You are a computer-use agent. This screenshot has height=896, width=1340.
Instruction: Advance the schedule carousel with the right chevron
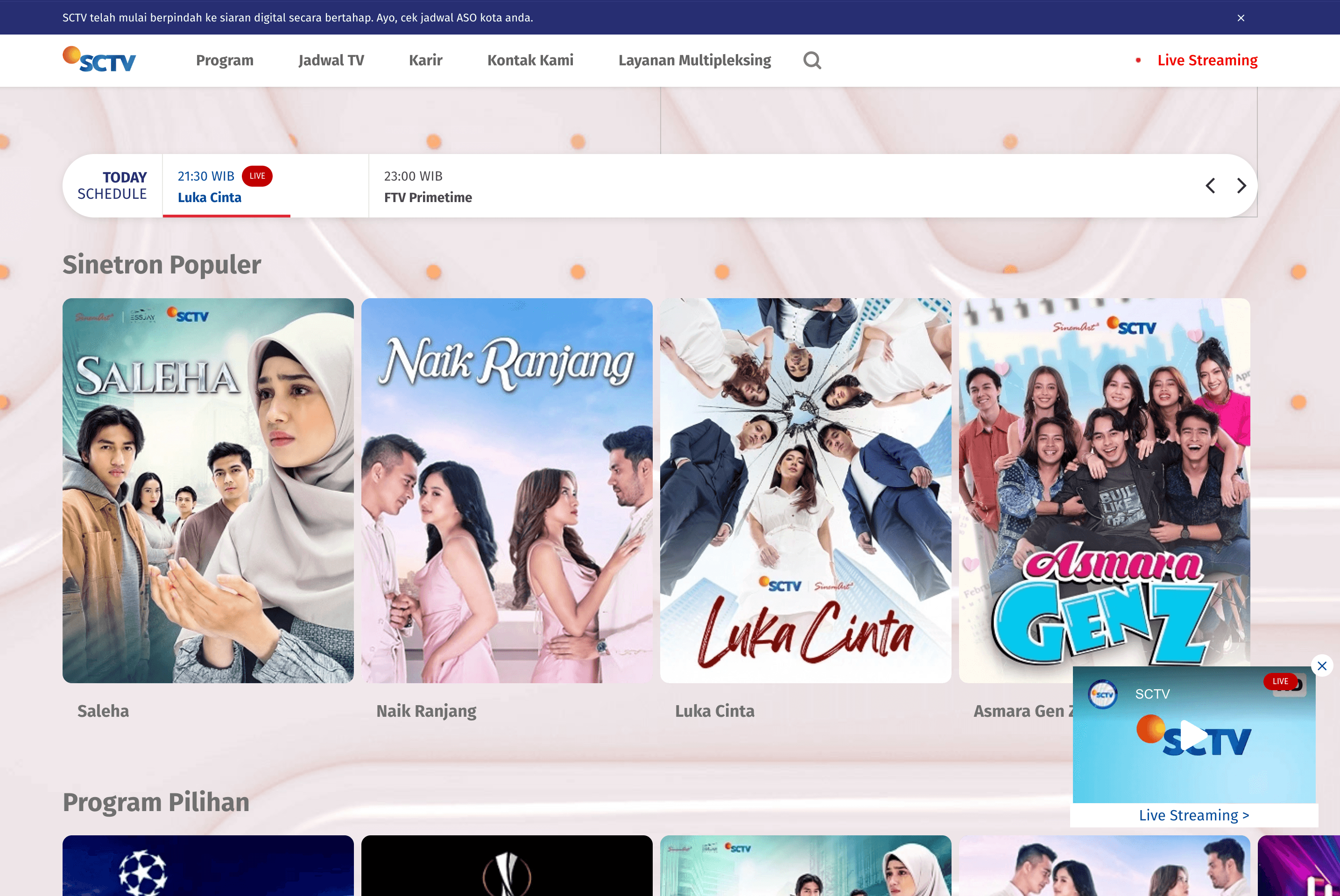tap(1241, 186)
